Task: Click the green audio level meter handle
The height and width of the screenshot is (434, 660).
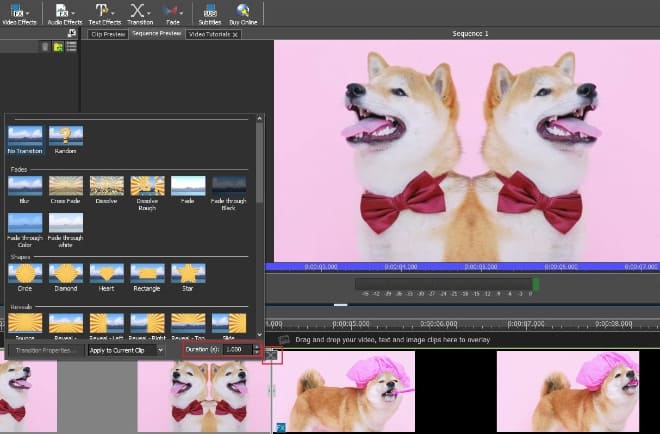Action: 536,284
